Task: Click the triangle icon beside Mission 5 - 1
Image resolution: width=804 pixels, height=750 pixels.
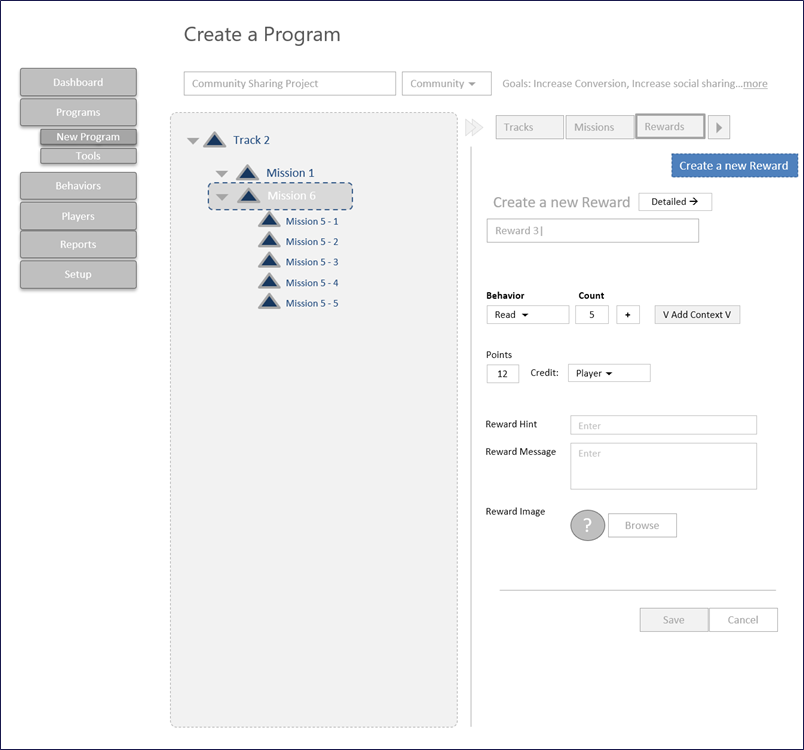Action: coord(269,221)
